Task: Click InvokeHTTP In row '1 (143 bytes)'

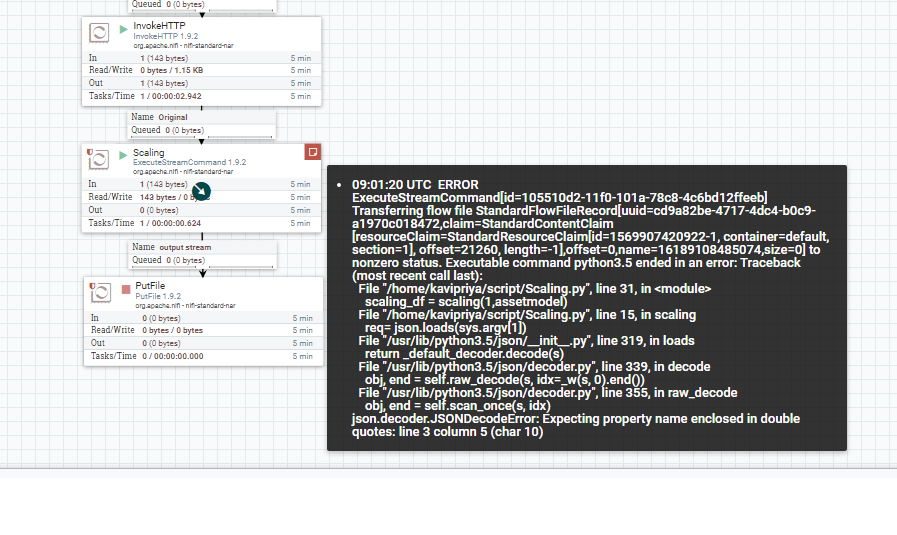Action: (164, 58)
